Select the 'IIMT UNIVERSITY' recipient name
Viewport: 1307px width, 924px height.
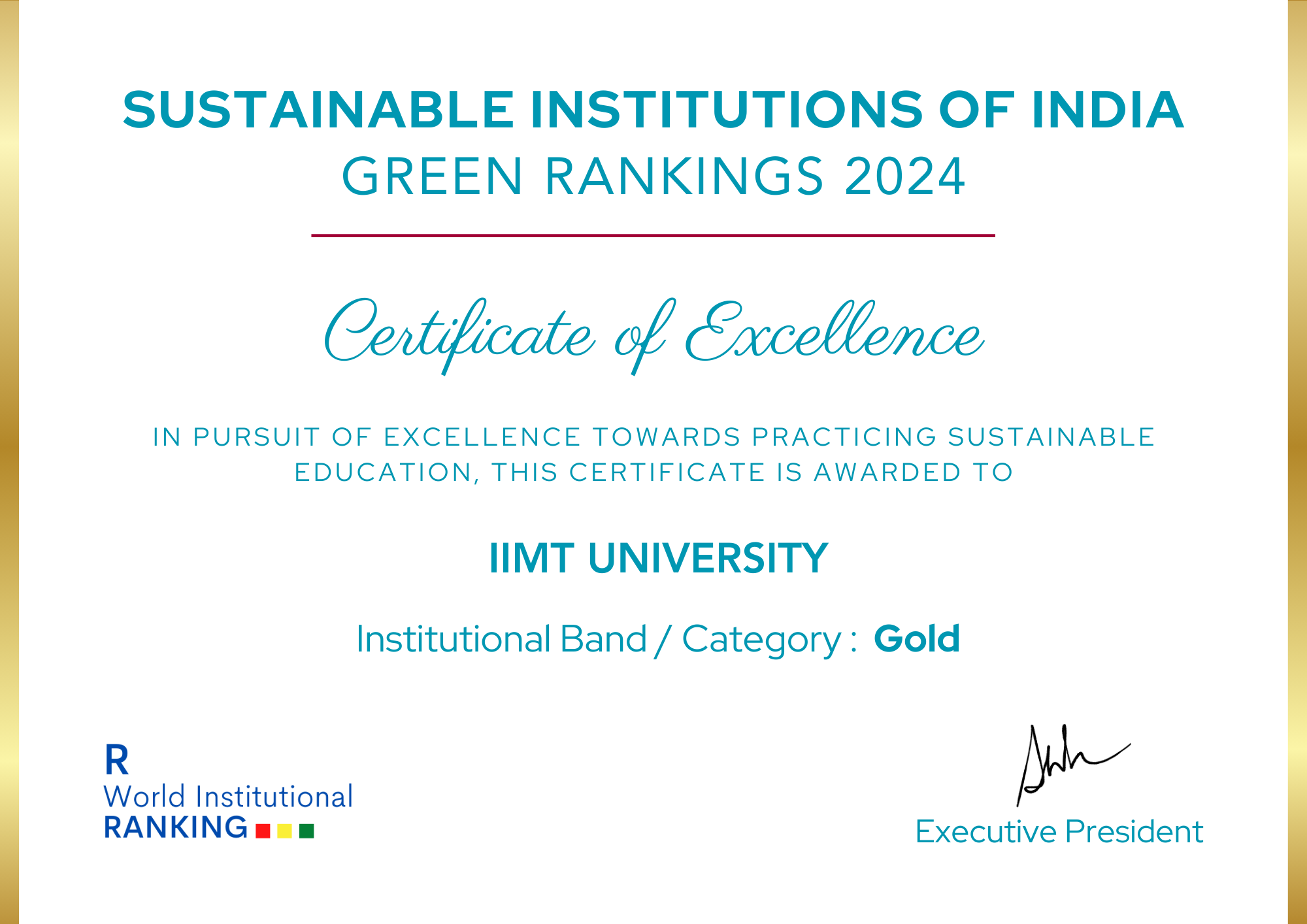point(659,559)
